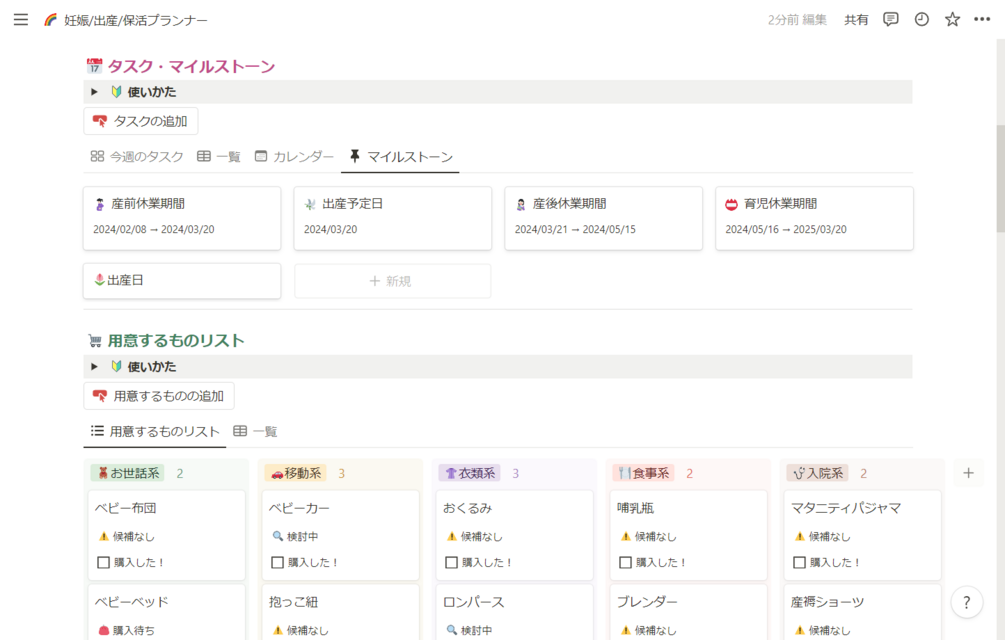Viewport: 1005px width, 640px height.
Task: Open the 育児休業期間 milestone card
Action: 814,218
